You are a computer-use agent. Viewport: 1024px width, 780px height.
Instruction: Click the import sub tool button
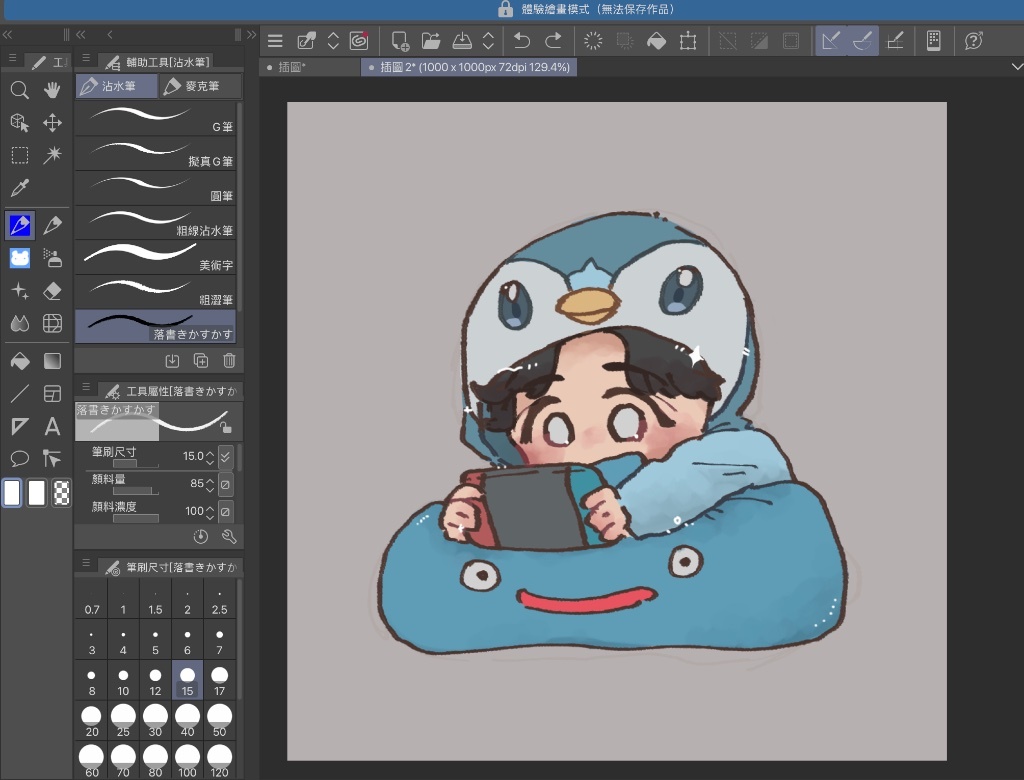pyautogui.click(x=172, y=361)
